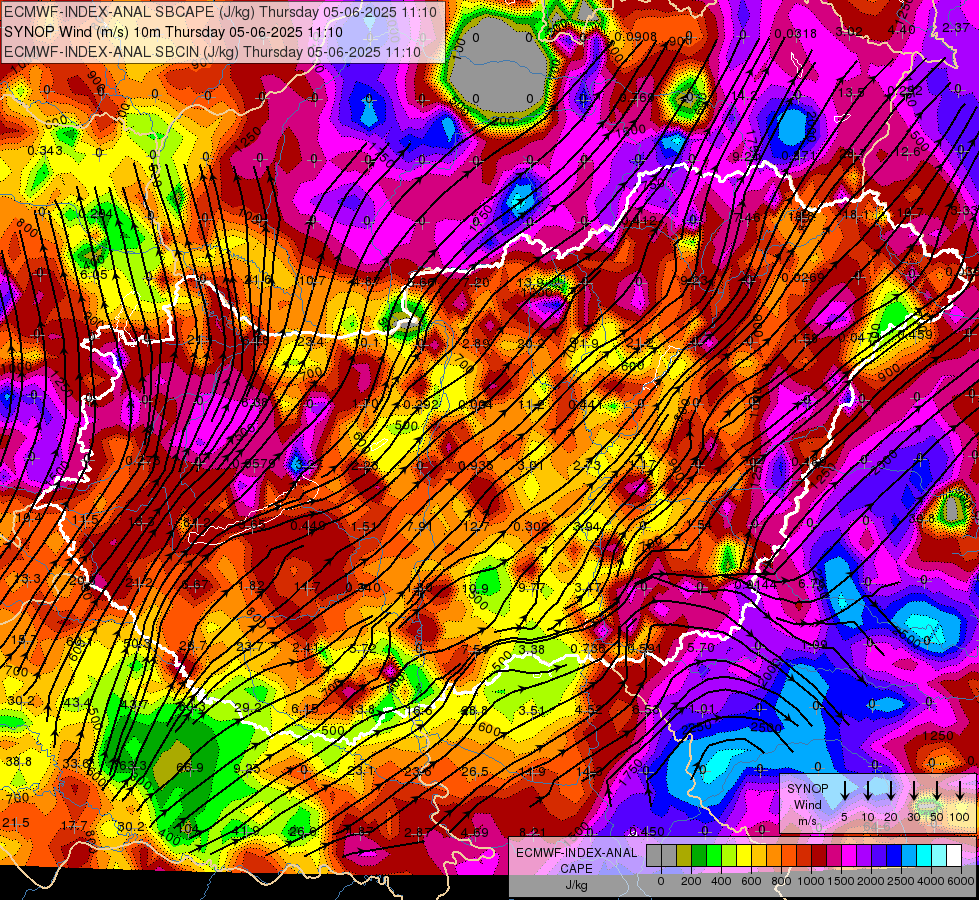Image resolution: width=979 pixels, height=900 pixels.
Task: Pick the pure blue CAPE legend swatch
Action: tap(894, 856)
